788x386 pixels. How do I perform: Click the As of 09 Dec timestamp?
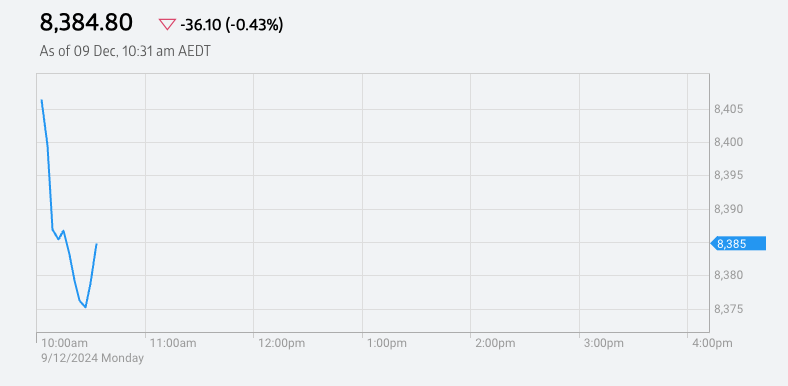pos(125,51)
